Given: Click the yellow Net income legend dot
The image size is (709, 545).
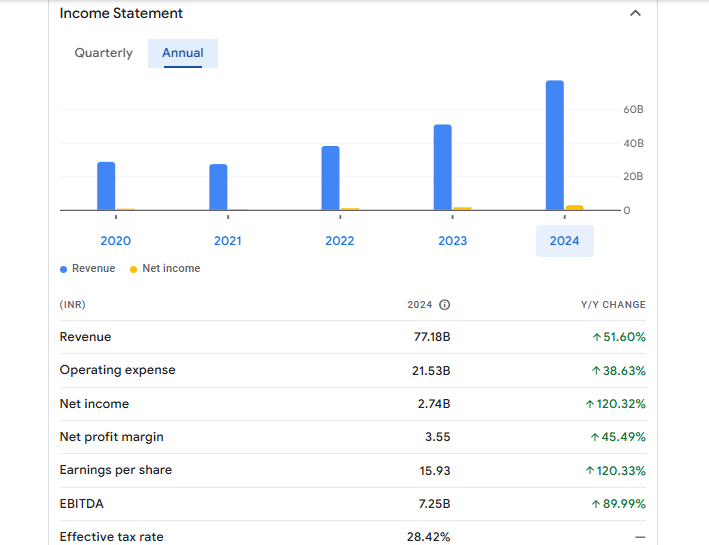Looking at the screenshot, I should coord(133,269).
